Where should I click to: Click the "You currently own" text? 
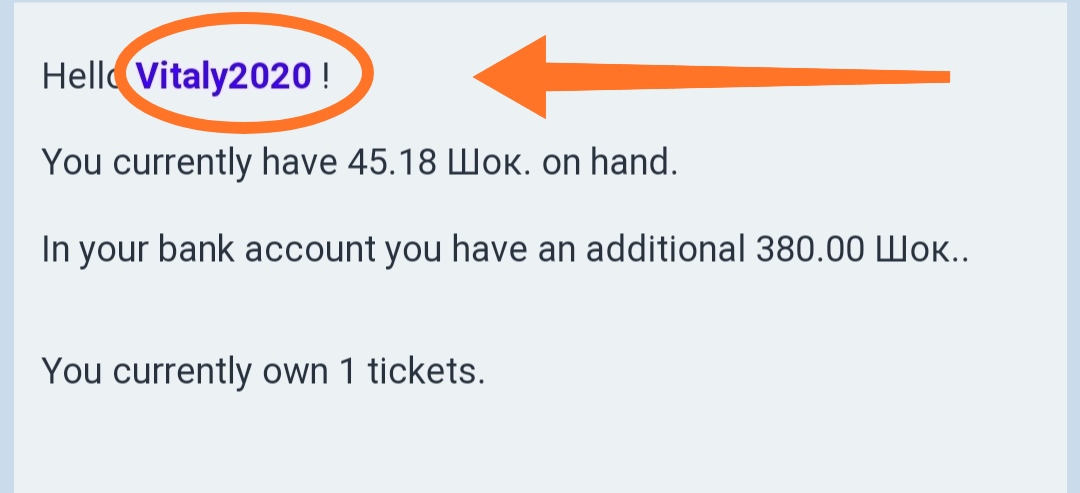coord(184,371)
